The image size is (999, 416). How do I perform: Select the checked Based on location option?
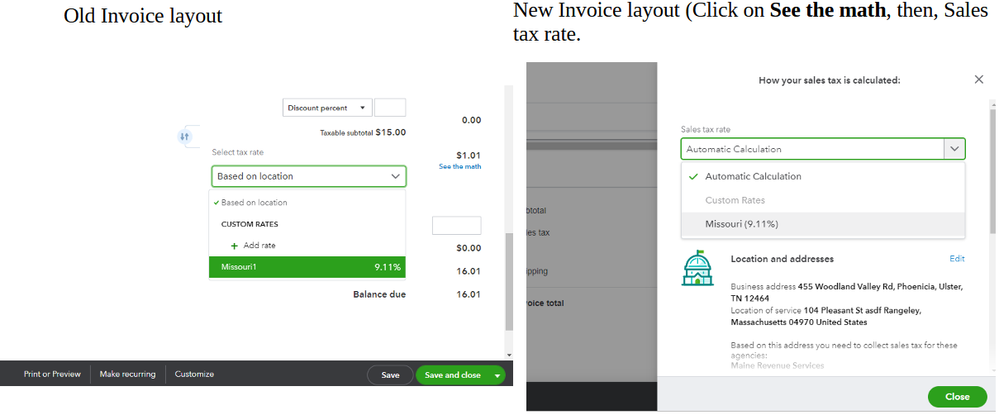point(307,203)
